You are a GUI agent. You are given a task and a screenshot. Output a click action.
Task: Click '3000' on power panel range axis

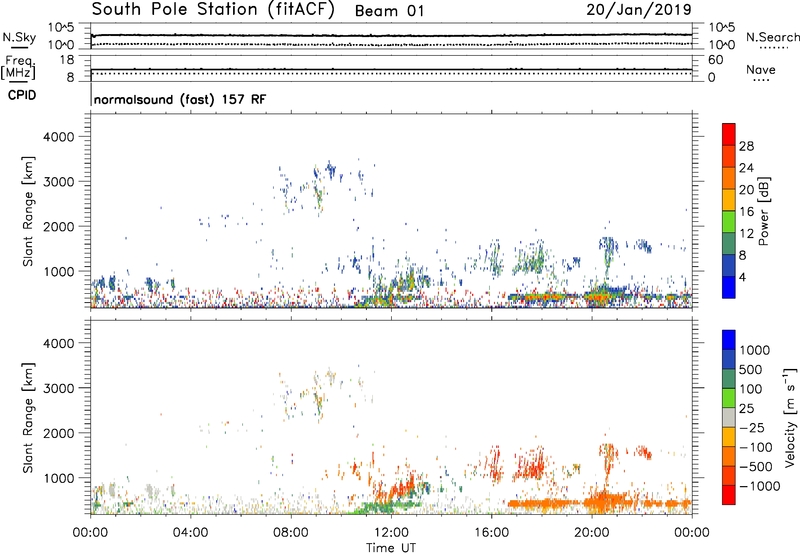point(58,182)
